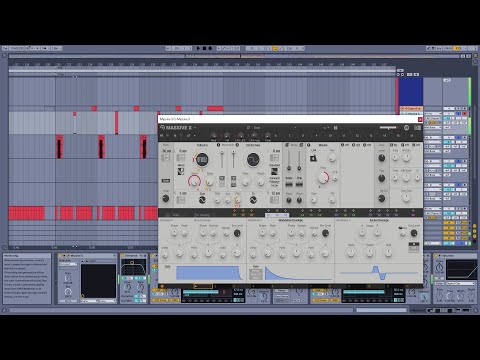Click the blue track header in arrangement view
Screen dimensions: 480x360
pos(411,92)
